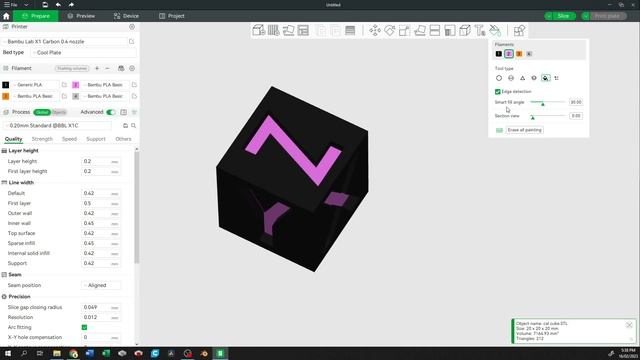Viewport: 640px width, 360px height.
Task: Toggle the Color painting tool
Action: pyautogui.click(x=495, y=30)
